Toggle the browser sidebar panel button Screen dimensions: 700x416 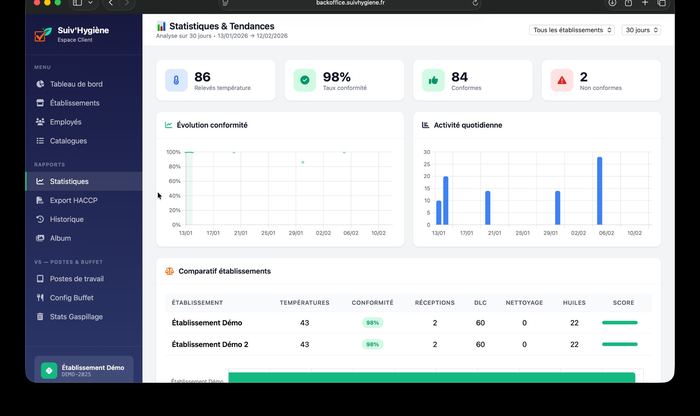[x=78, y=3]
